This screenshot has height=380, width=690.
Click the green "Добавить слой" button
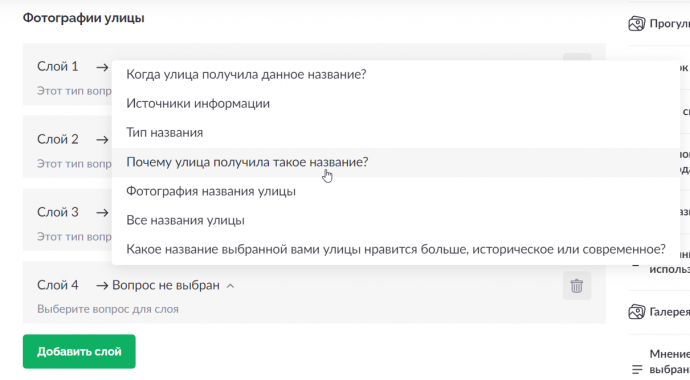click(79, 351)
